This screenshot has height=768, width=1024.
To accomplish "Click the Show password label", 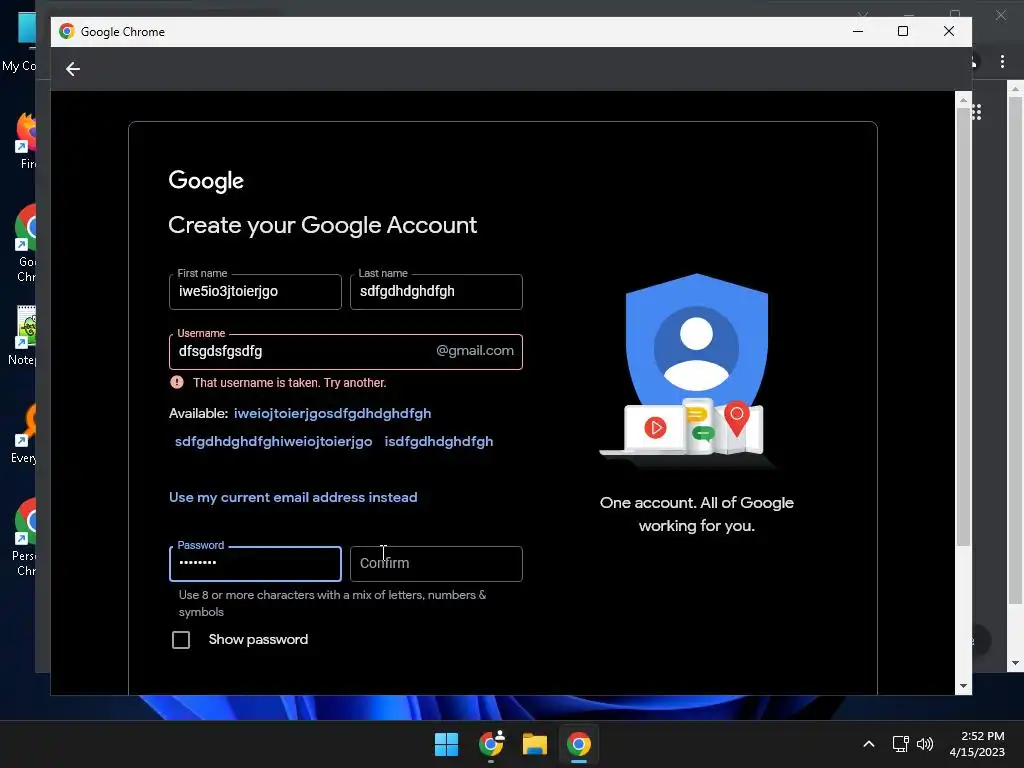I will [258, 640].
